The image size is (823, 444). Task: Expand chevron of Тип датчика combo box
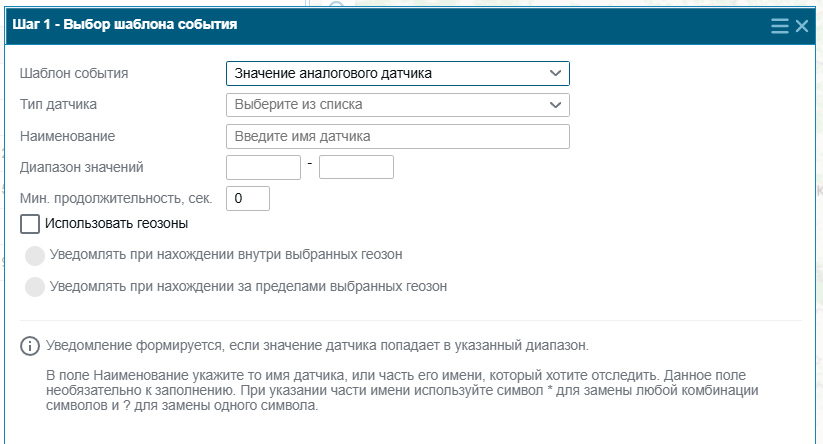point(555,105)
